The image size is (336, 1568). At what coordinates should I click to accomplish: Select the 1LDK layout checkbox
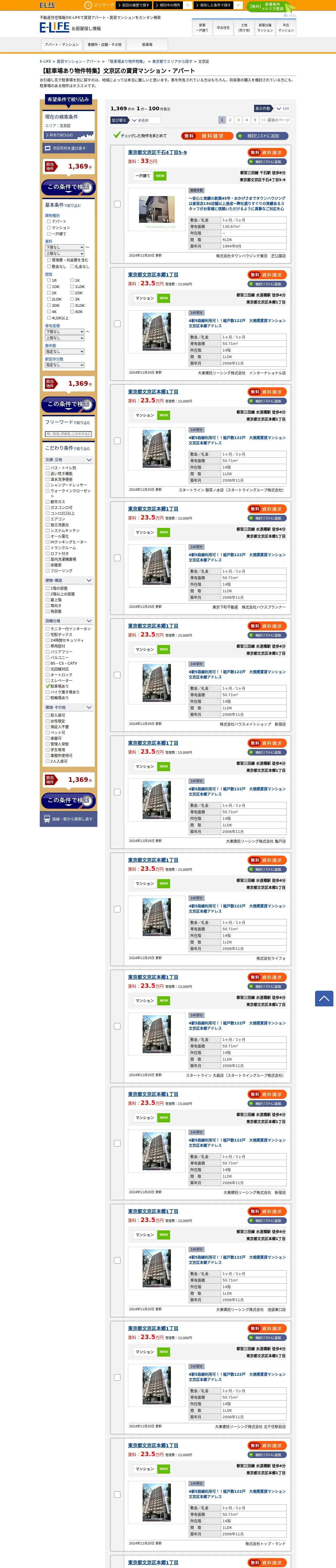(72, 287)
